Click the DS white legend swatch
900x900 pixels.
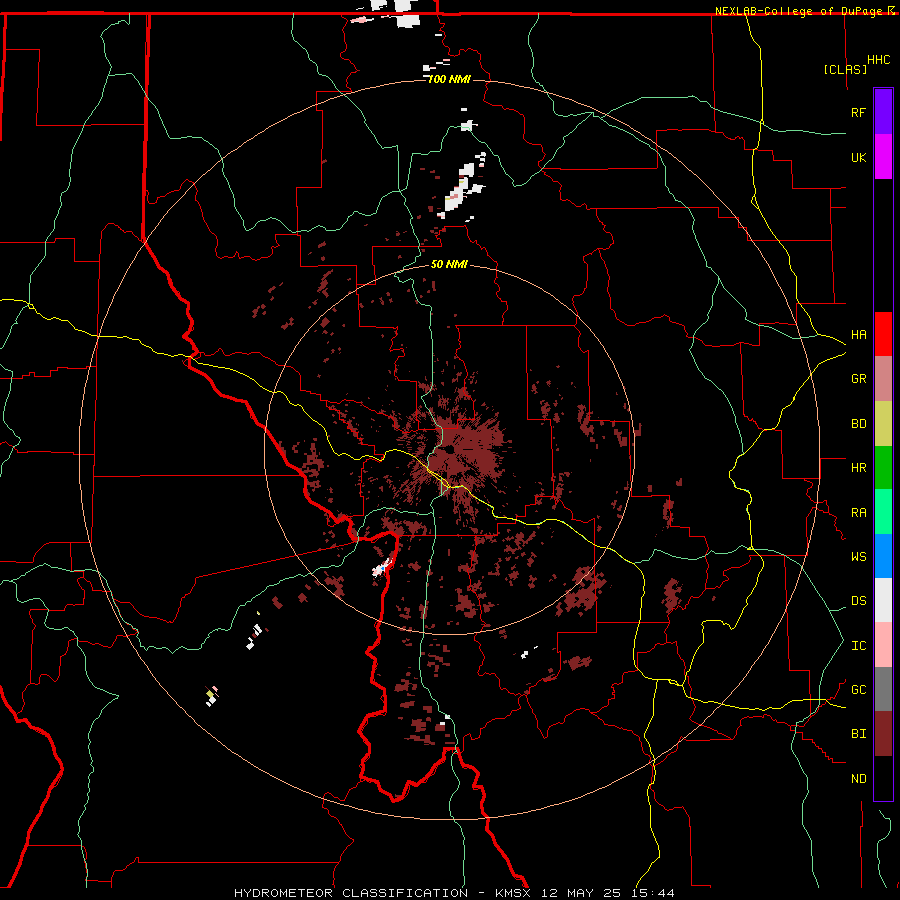(x=883, y=600)
